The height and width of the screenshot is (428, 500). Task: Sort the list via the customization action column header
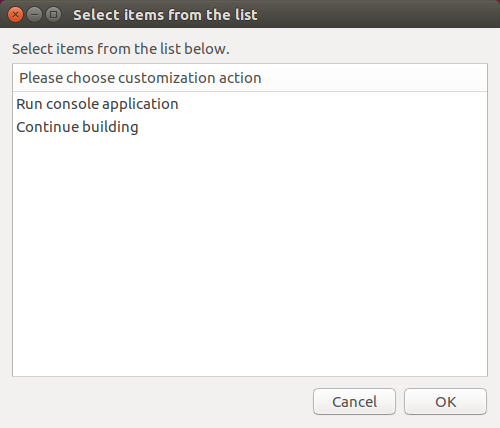(250, 78)
